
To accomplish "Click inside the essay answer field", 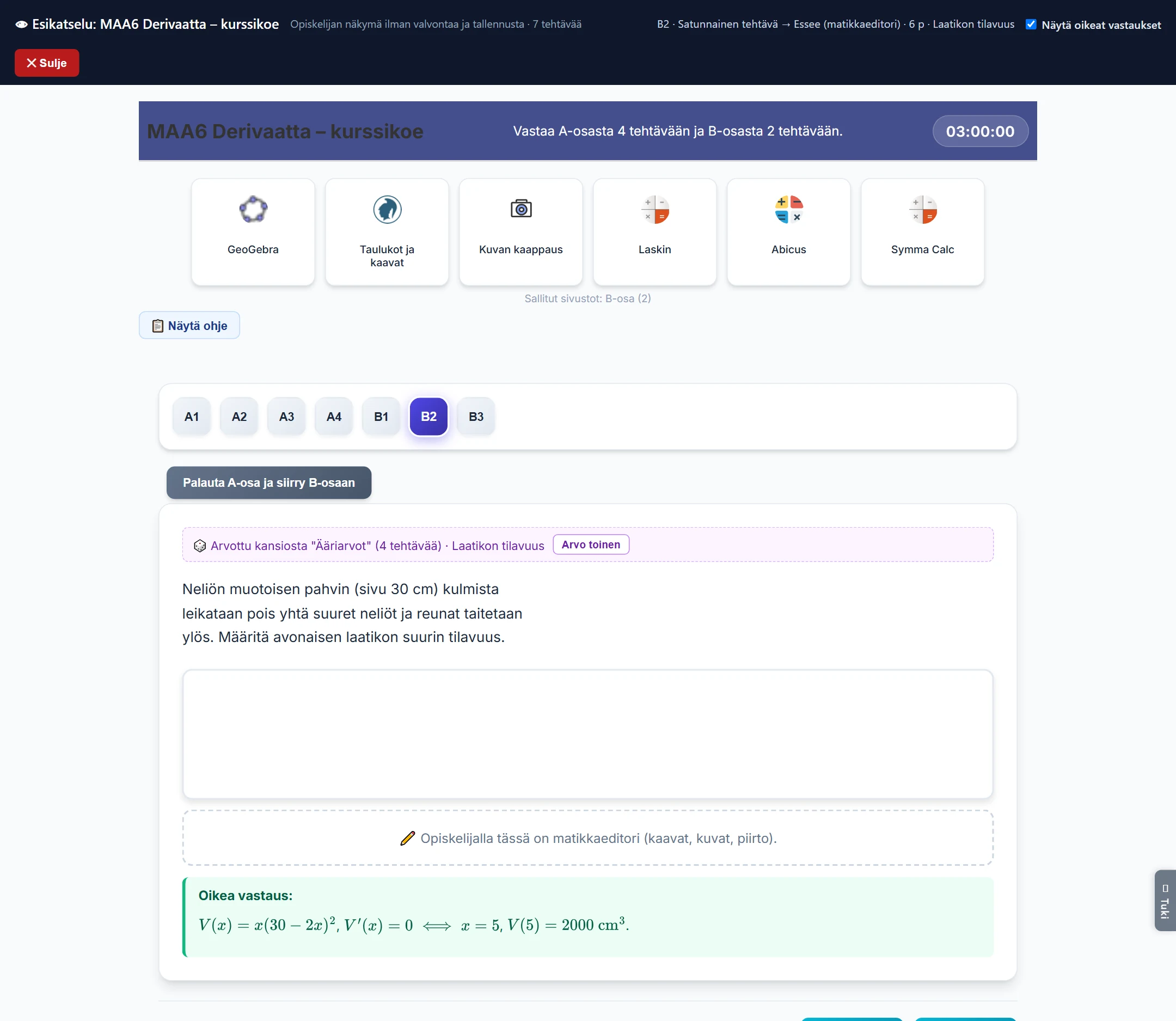I will click(x=588, y=734).
